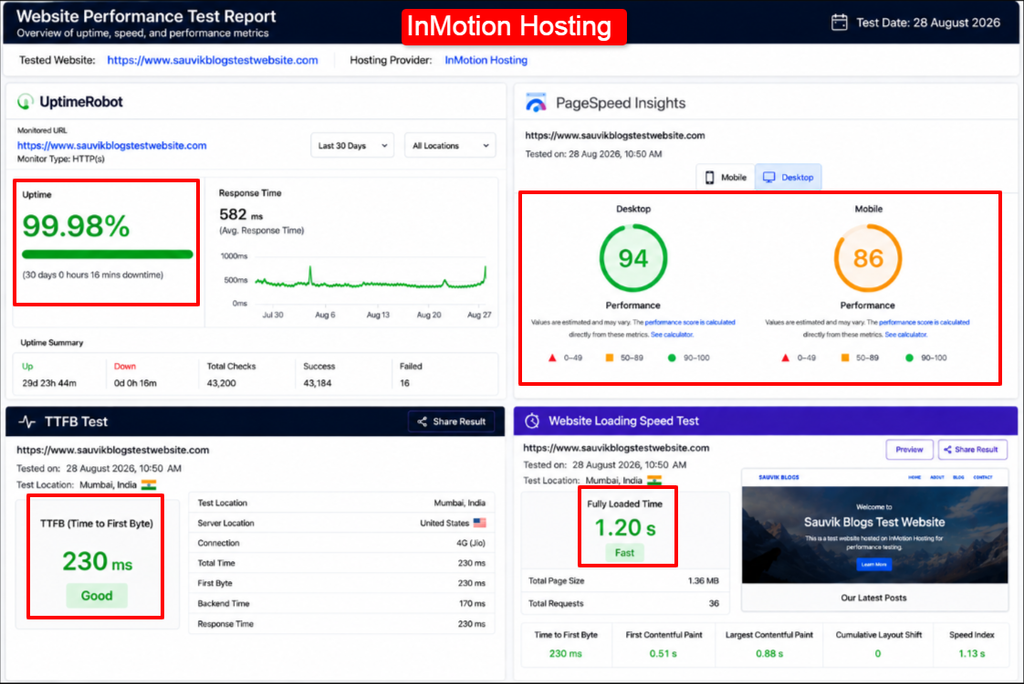Viewport: 1024px width, 684px height.
Task: Click the Desktop 94 score gauge
Action: point(633,258)
